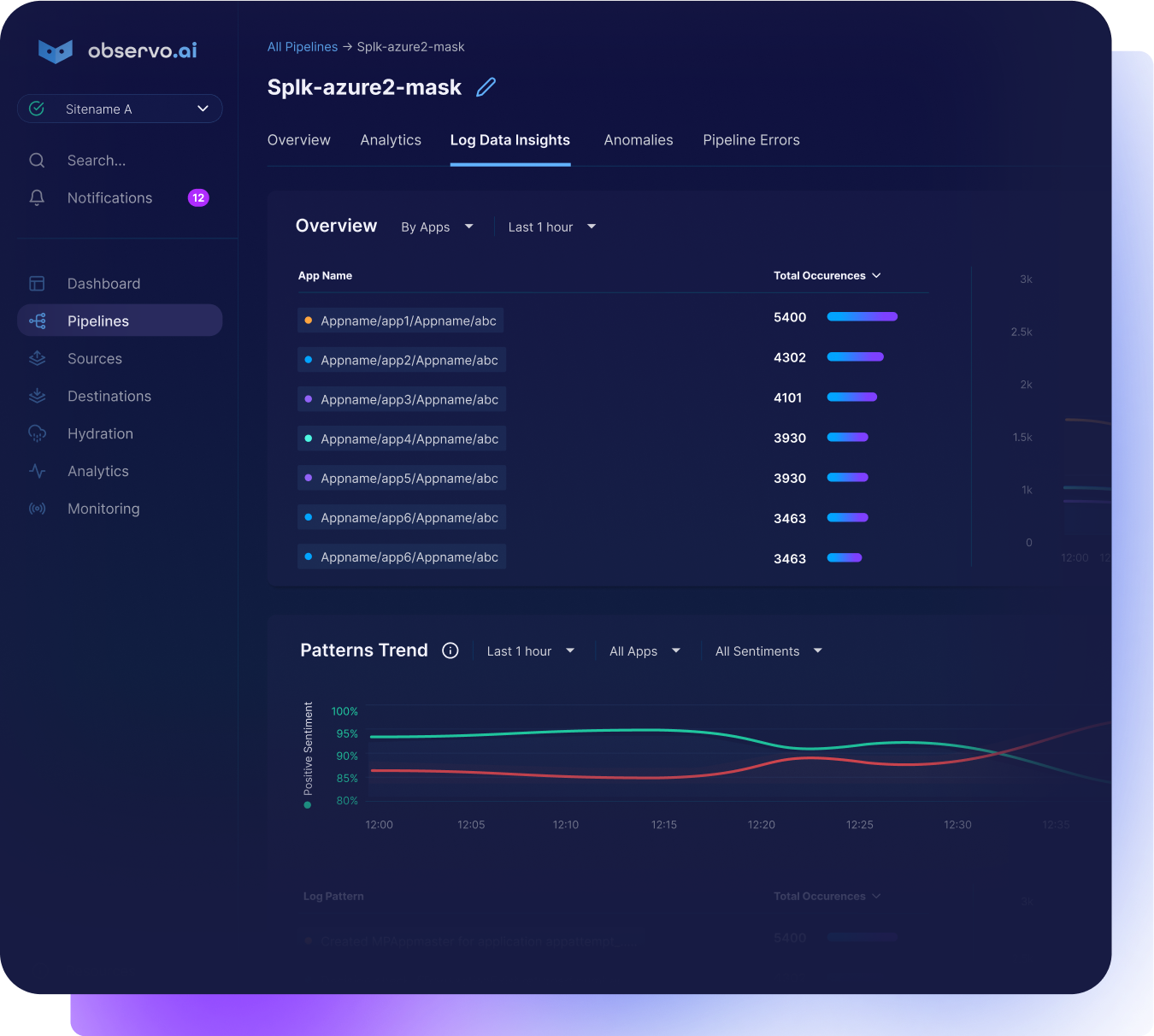Click the Notifications bell icon

click(x=37, y=198)
